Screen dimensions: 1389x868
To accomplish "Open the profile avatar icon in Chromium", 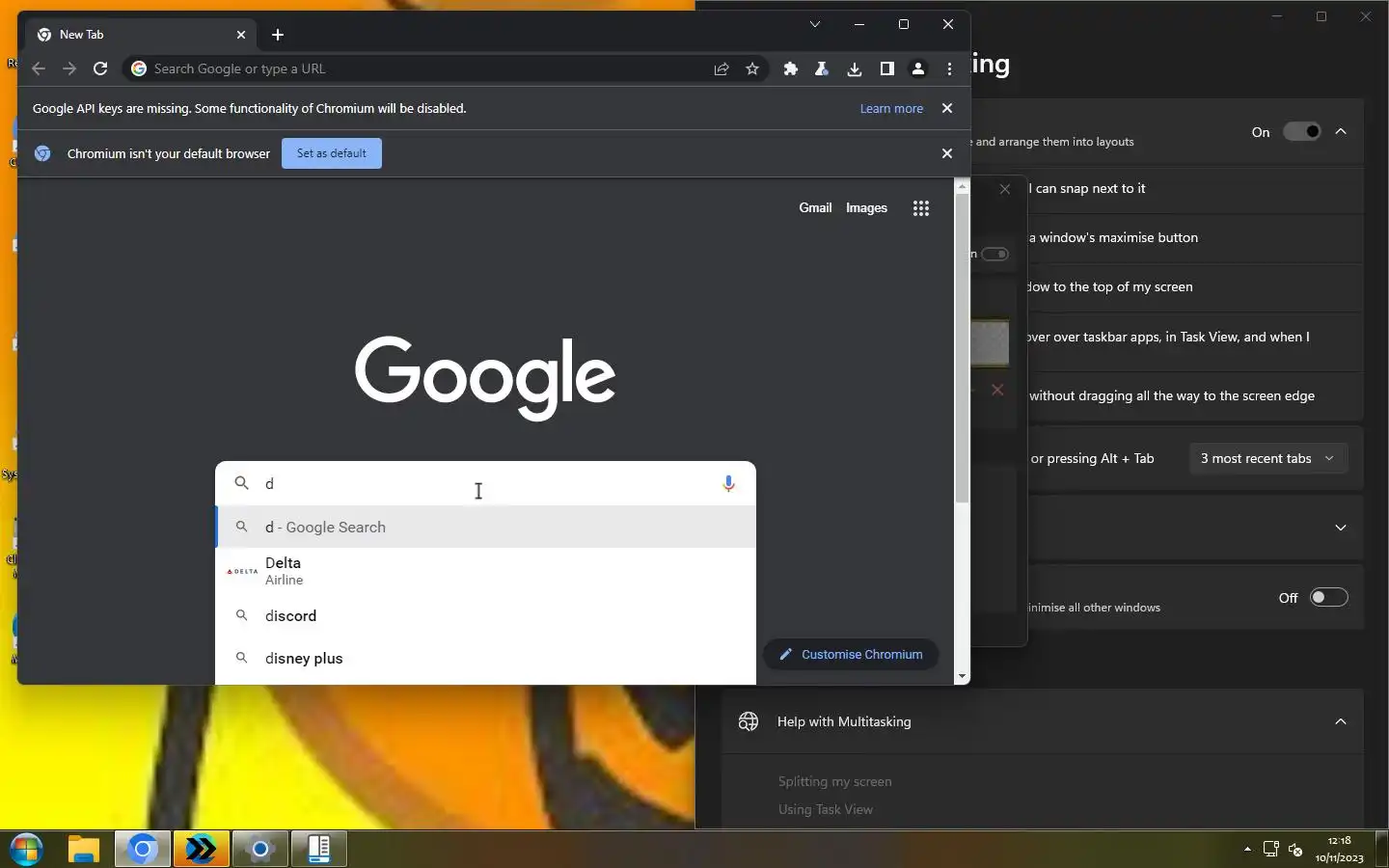I will pos(918,68).
